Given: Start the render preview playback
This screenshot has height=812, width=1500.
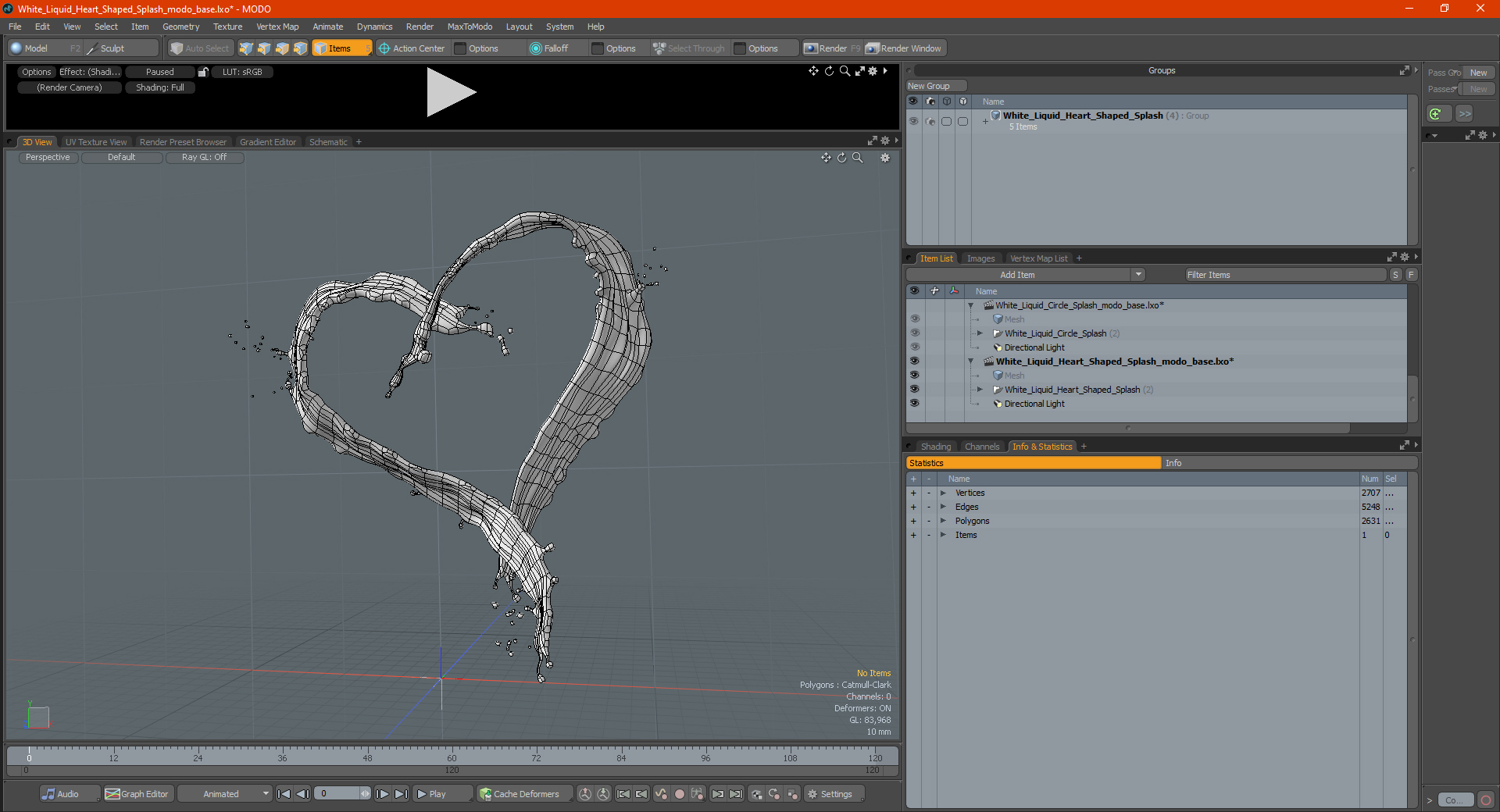Looking at the screenshot, I should coord(451,93).
